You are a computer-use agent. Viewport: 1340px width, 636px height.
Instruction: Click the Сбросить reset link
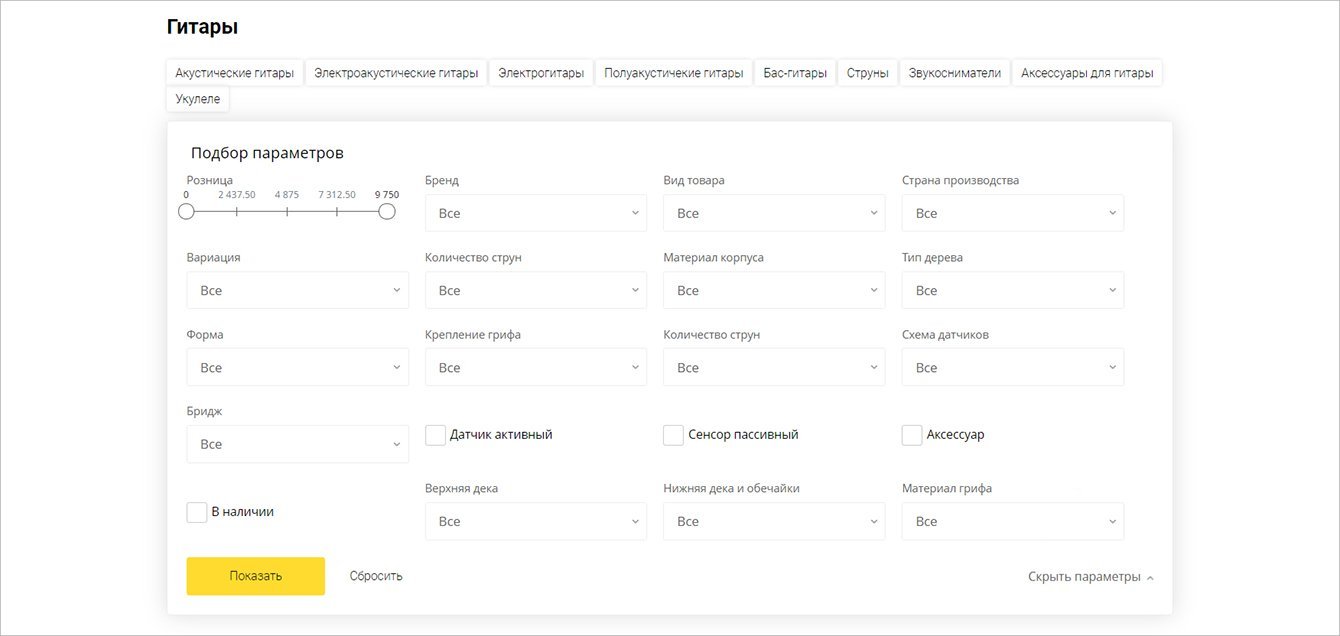(376, 576)
